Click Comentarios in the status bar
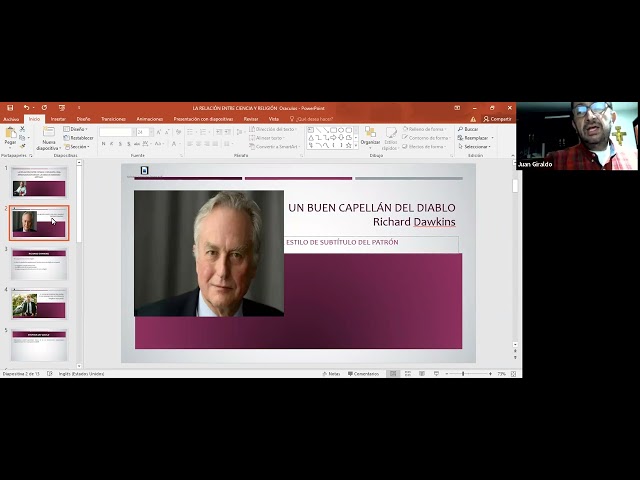The image size is (640, 480). (363, 373)
